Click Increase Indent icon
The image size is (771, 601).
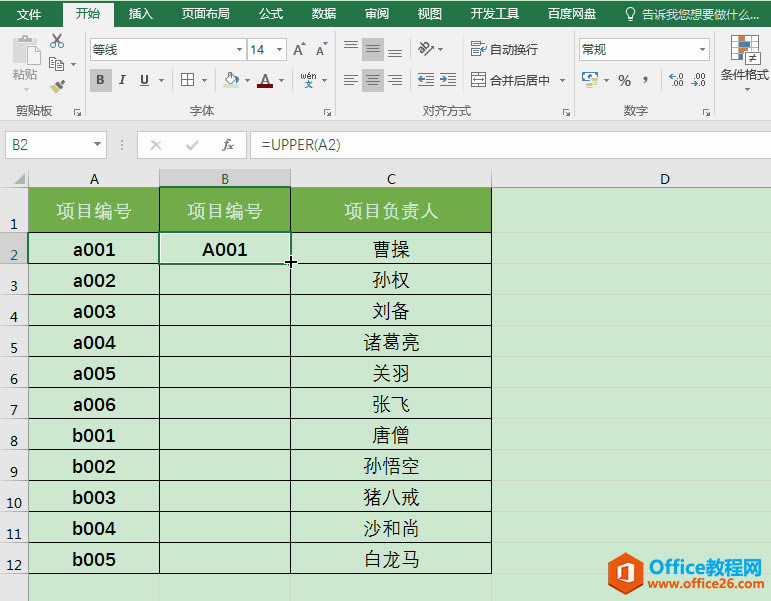[x=448, y=80]
